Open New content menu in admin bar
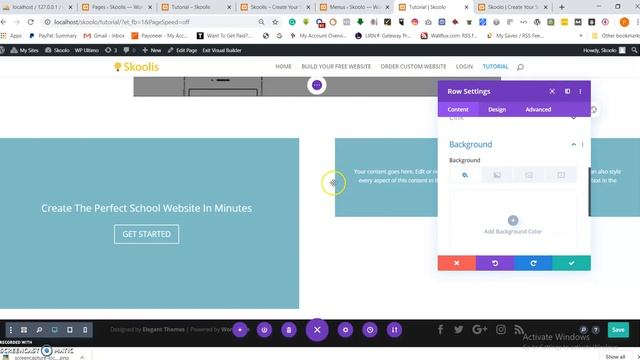The height and width of the screenshot is (360, 640). tap(151, 50)
